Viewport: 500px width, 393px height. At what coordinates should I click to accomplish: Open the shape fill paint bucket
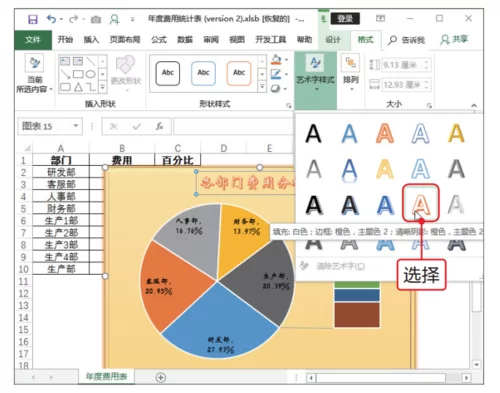[276, 60]
